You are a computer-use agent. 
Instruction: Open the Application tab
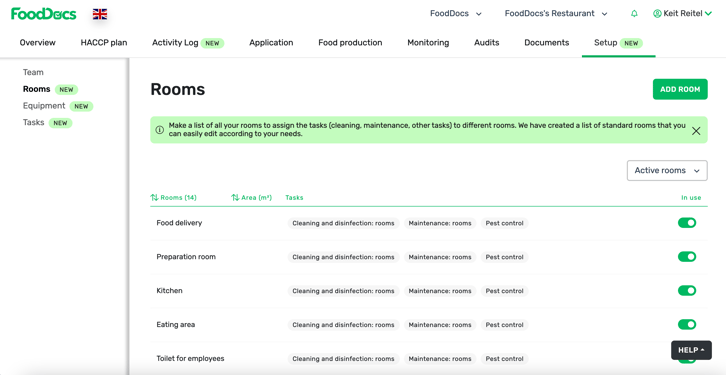271,43
